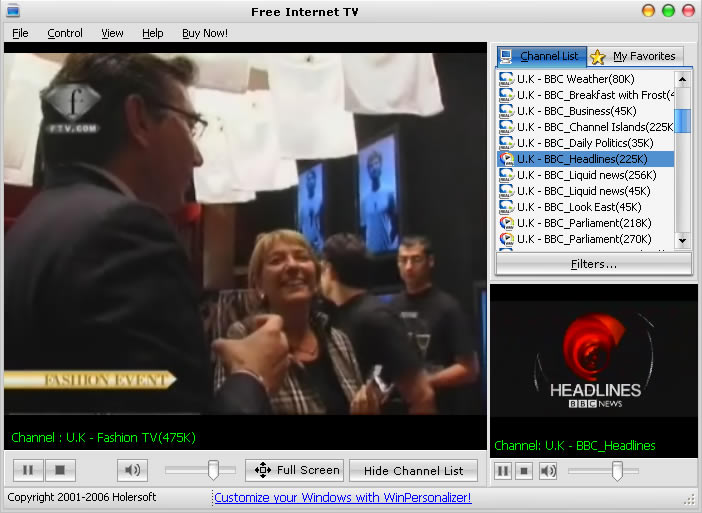Pause the main Fashion TV video
The image size is (702, 513).
pos(28,470)
